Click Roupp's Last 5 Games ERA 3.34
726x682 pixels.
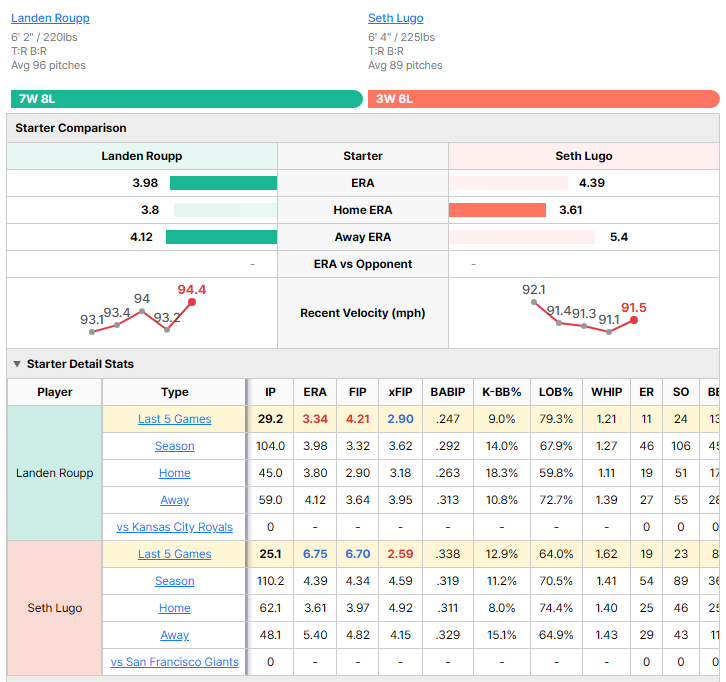pos(315,419)
